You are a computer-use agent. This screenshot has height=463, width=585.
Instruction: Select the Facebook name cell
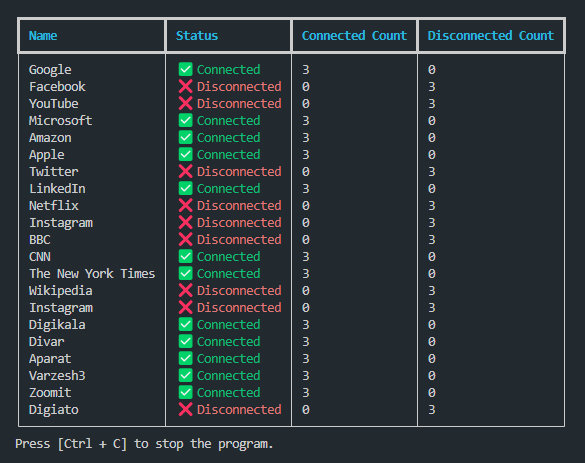pyautogui.click(x=57, y=87)
